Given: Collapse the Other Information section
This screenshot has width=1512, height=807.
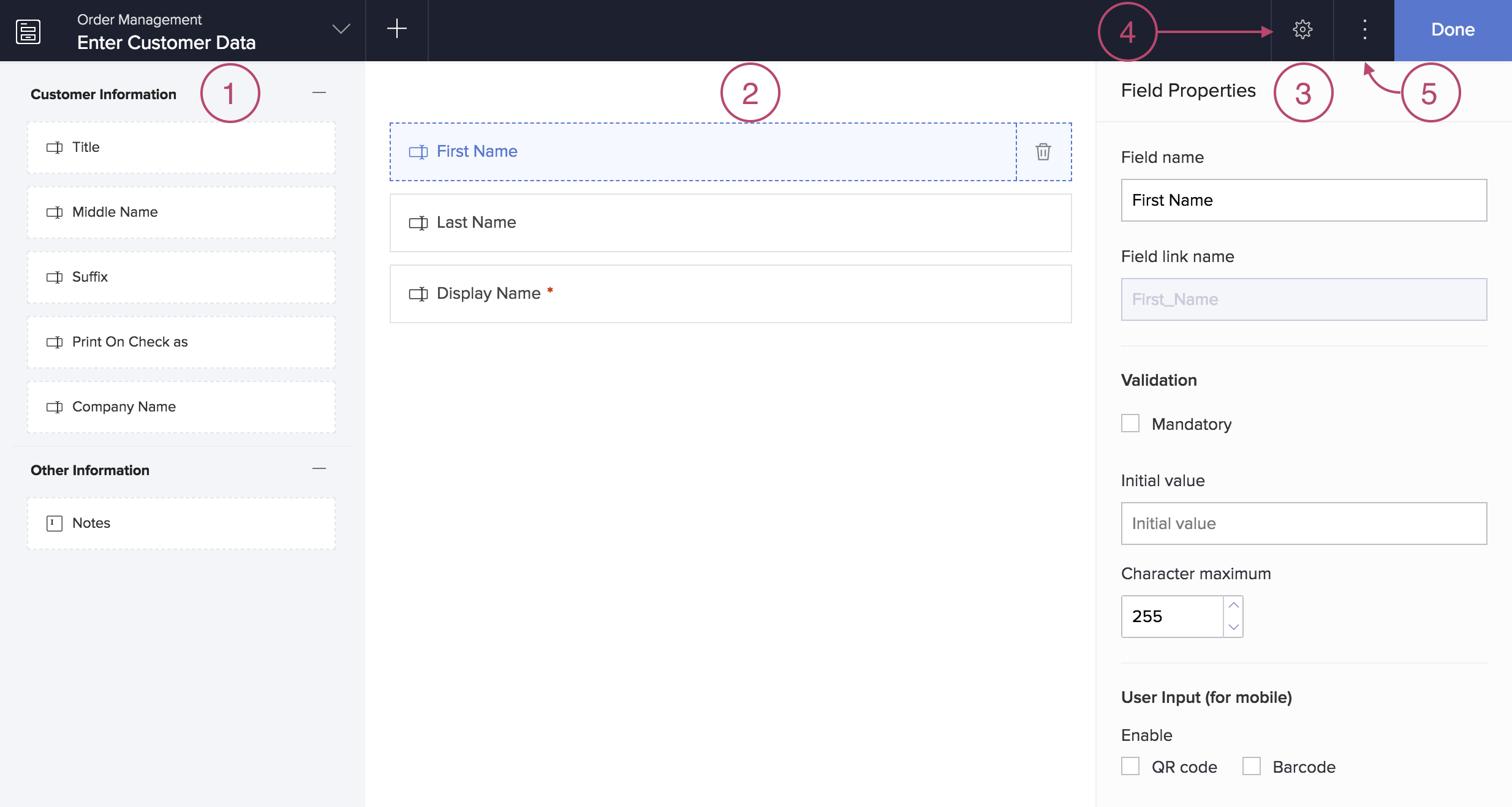Looking at the screenshot, I should tap(319, 469).
